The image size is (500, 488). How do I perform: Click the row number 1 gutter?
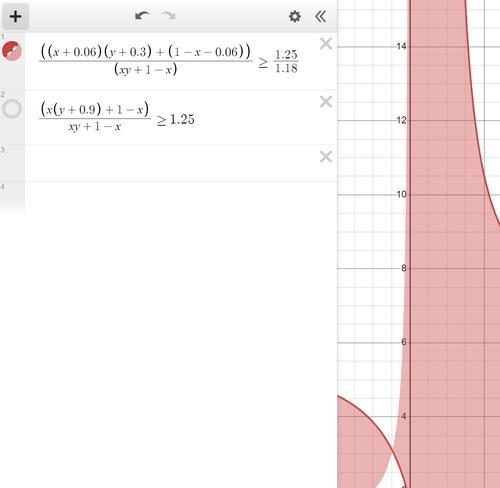click(3, 36)
